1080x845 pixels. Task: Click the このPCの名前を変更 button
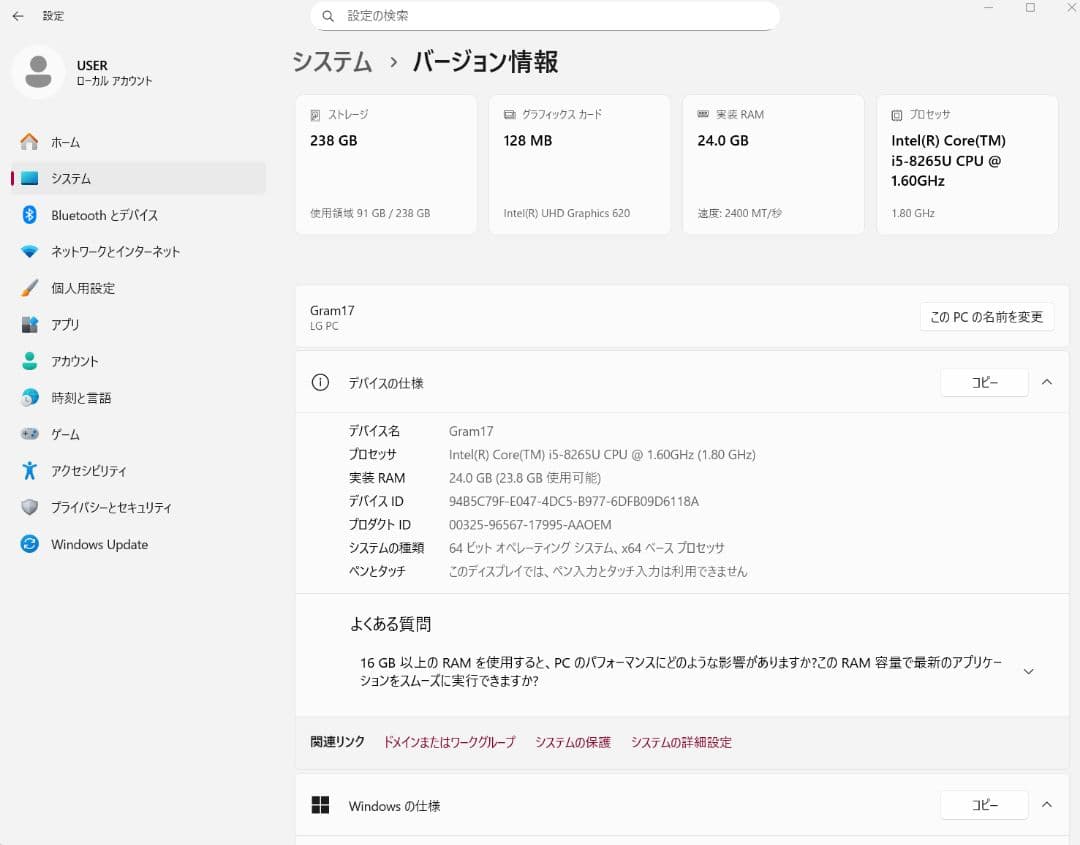coord(986,316)
